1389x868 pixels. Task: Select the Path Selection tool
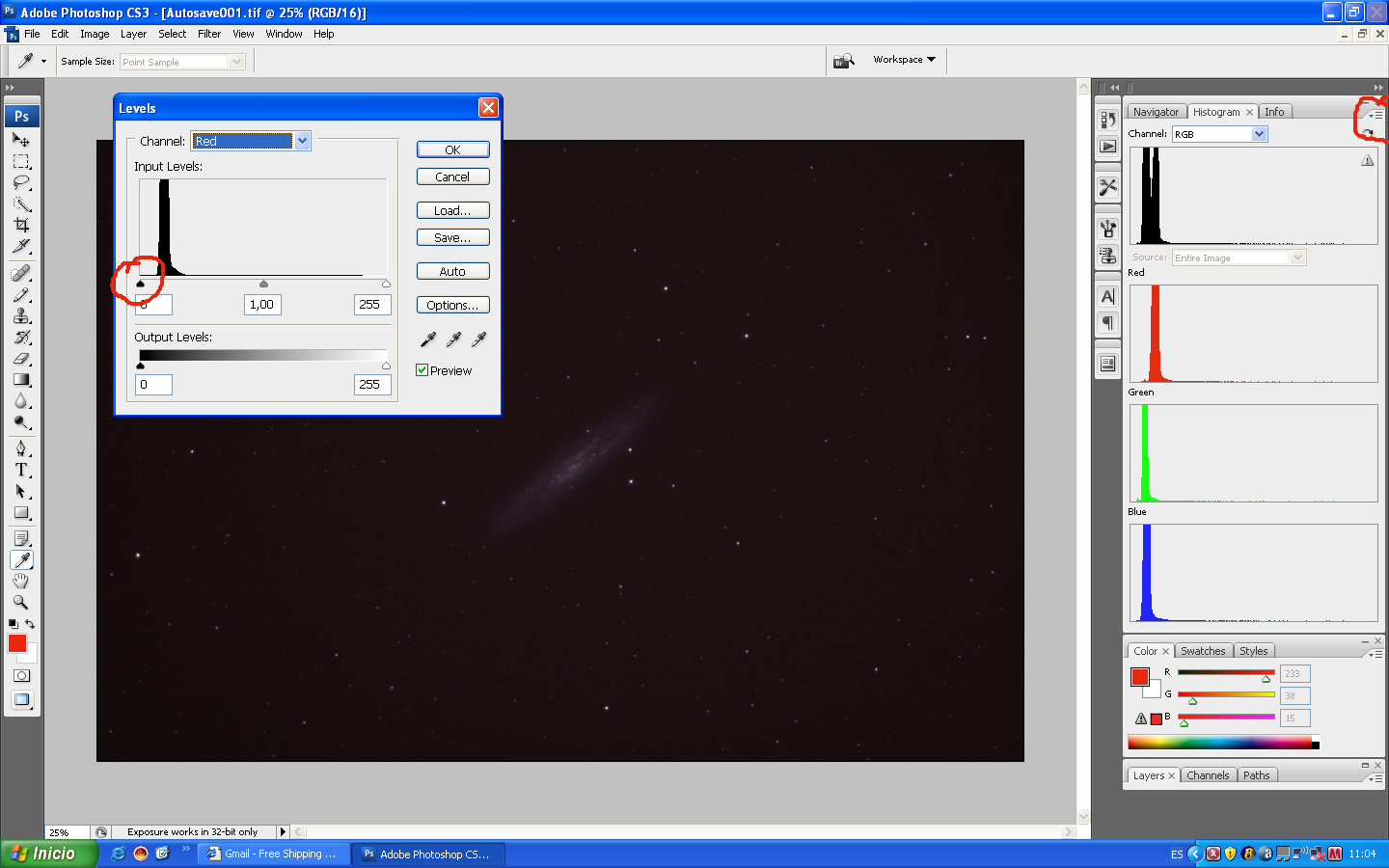pyautogui.click(x=21, y=491)
